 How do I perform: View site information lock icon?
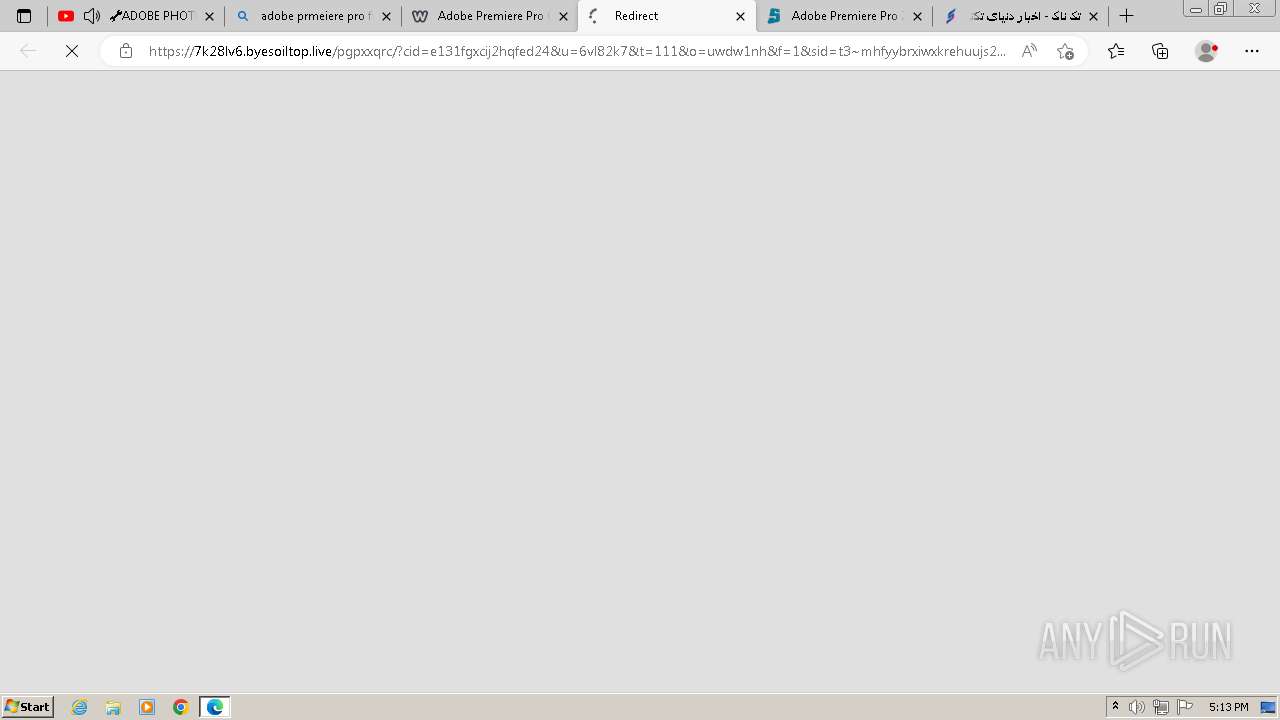(x=125, y=51)
